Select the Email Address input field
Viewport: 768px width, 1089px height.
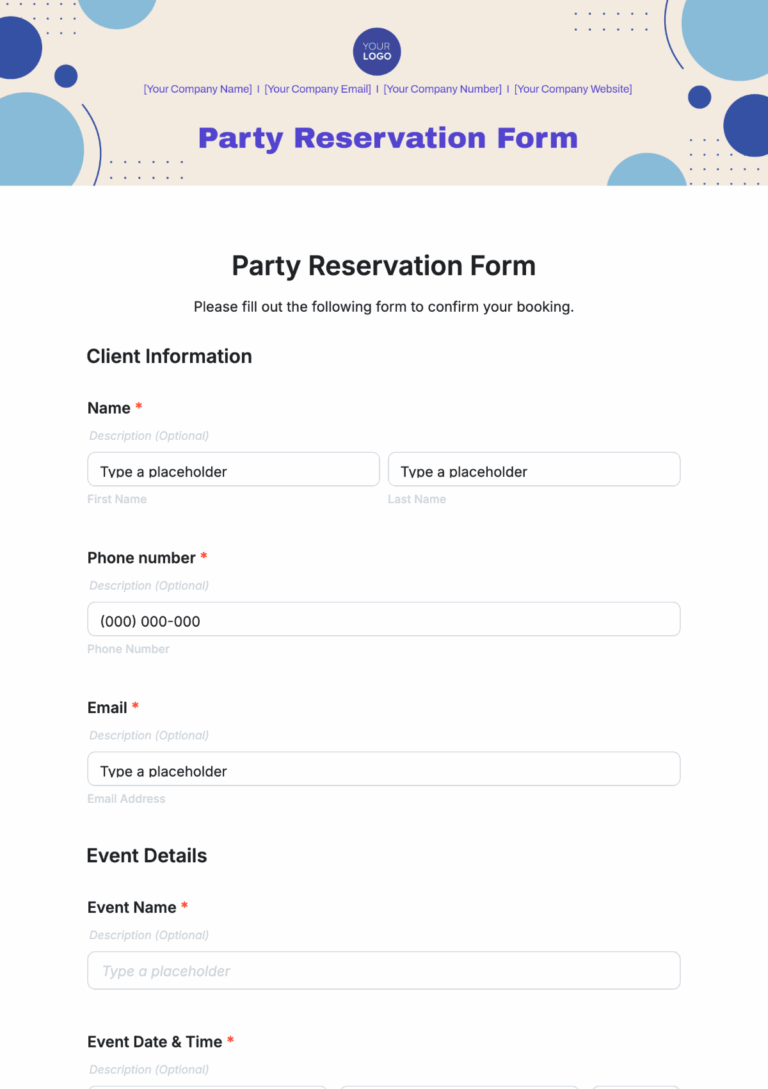[x=383, y=769]
